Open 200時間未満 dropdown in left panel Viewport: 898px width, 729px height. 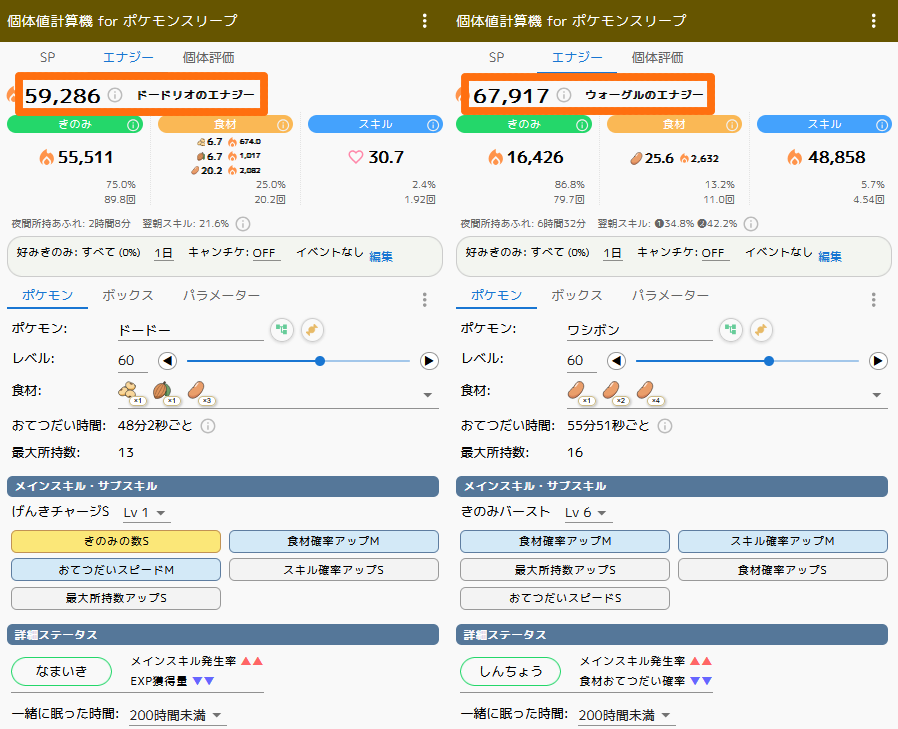pos(176,715)
